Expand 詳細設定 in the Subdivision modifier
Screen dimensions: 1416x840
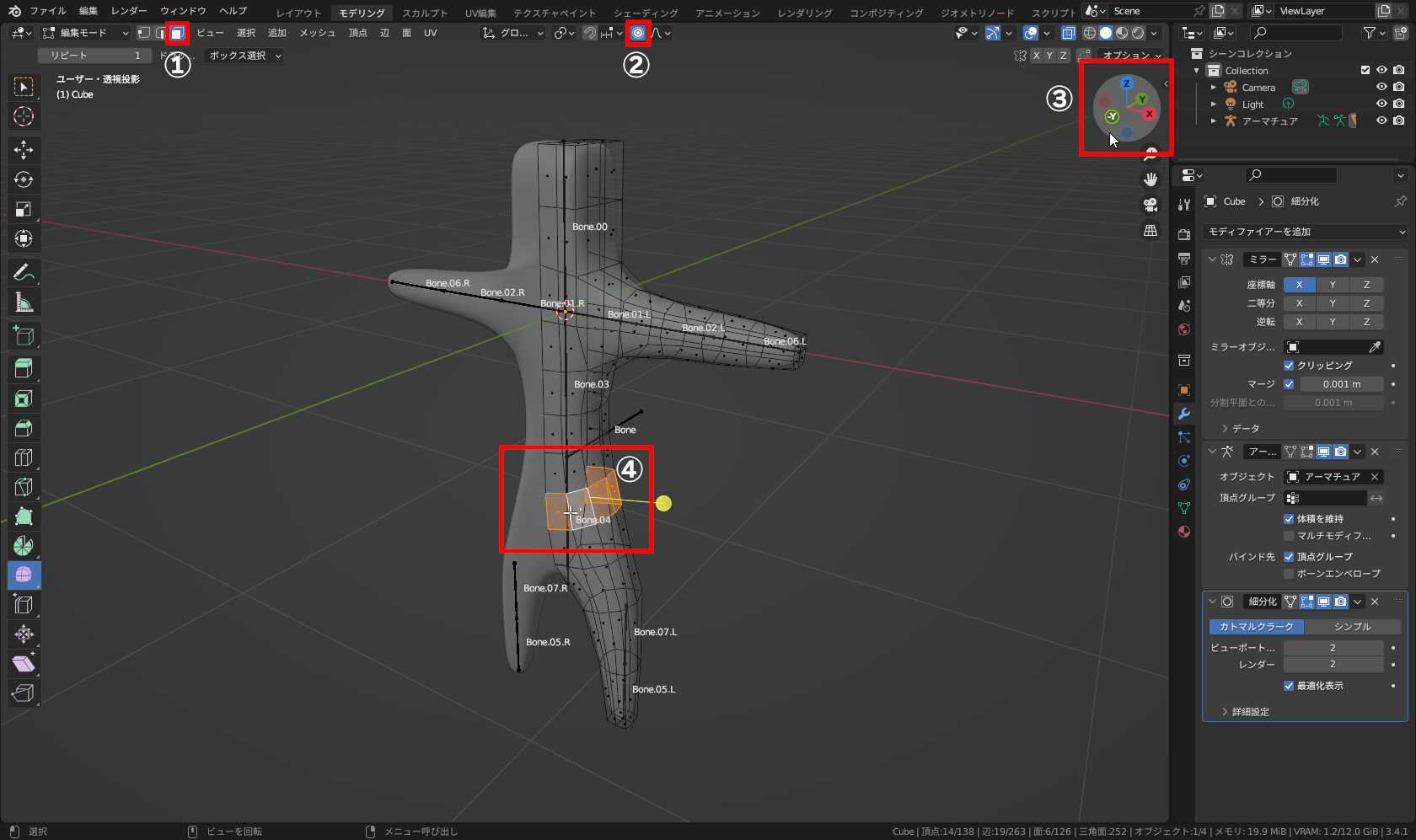tap(1247, 711)
